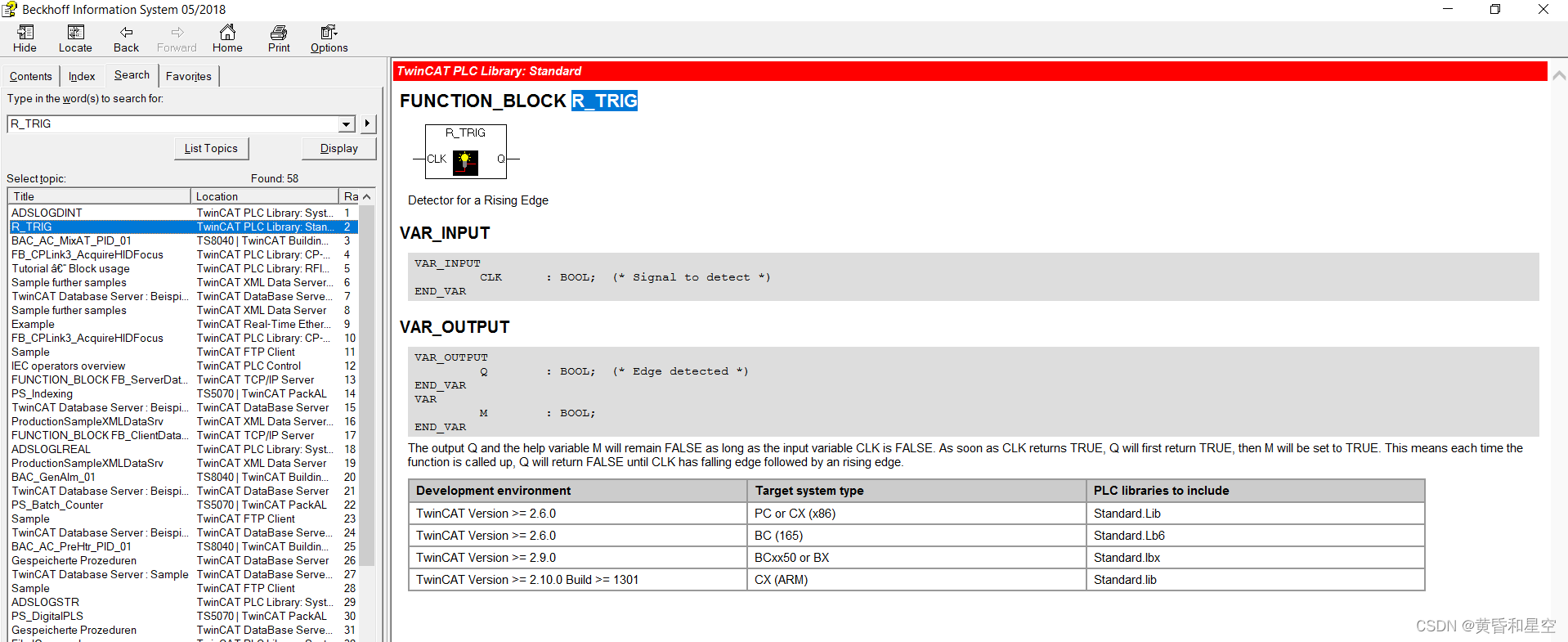Image resolution: width=1568 pixels, height=642 pixels.
Task: Click the 'PLC libraries to include' header
Action: (x=1255, y=491)
